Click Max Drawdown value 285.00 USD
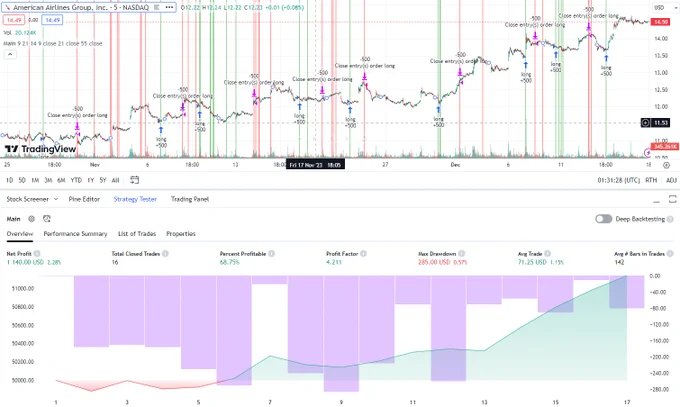This screenshot has width=680, height=407. point(434,262)
